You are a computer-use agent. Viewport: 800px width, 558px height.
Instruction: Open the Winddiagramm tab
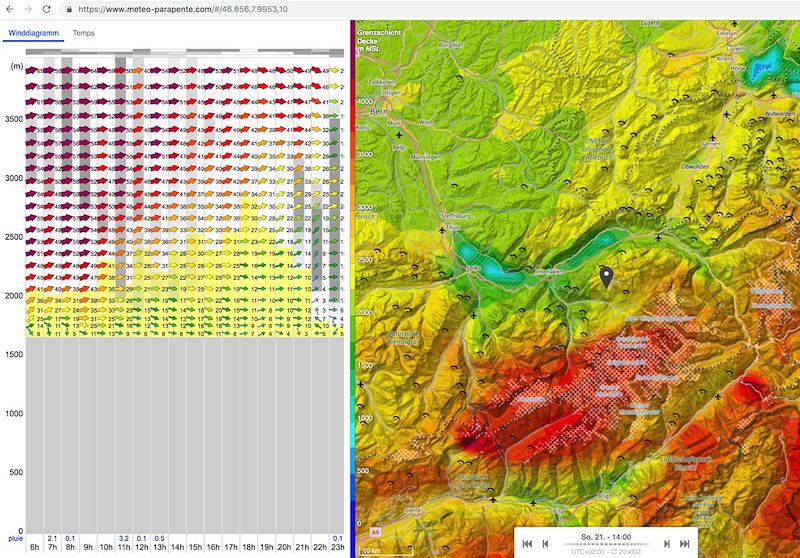click(29, 34)
